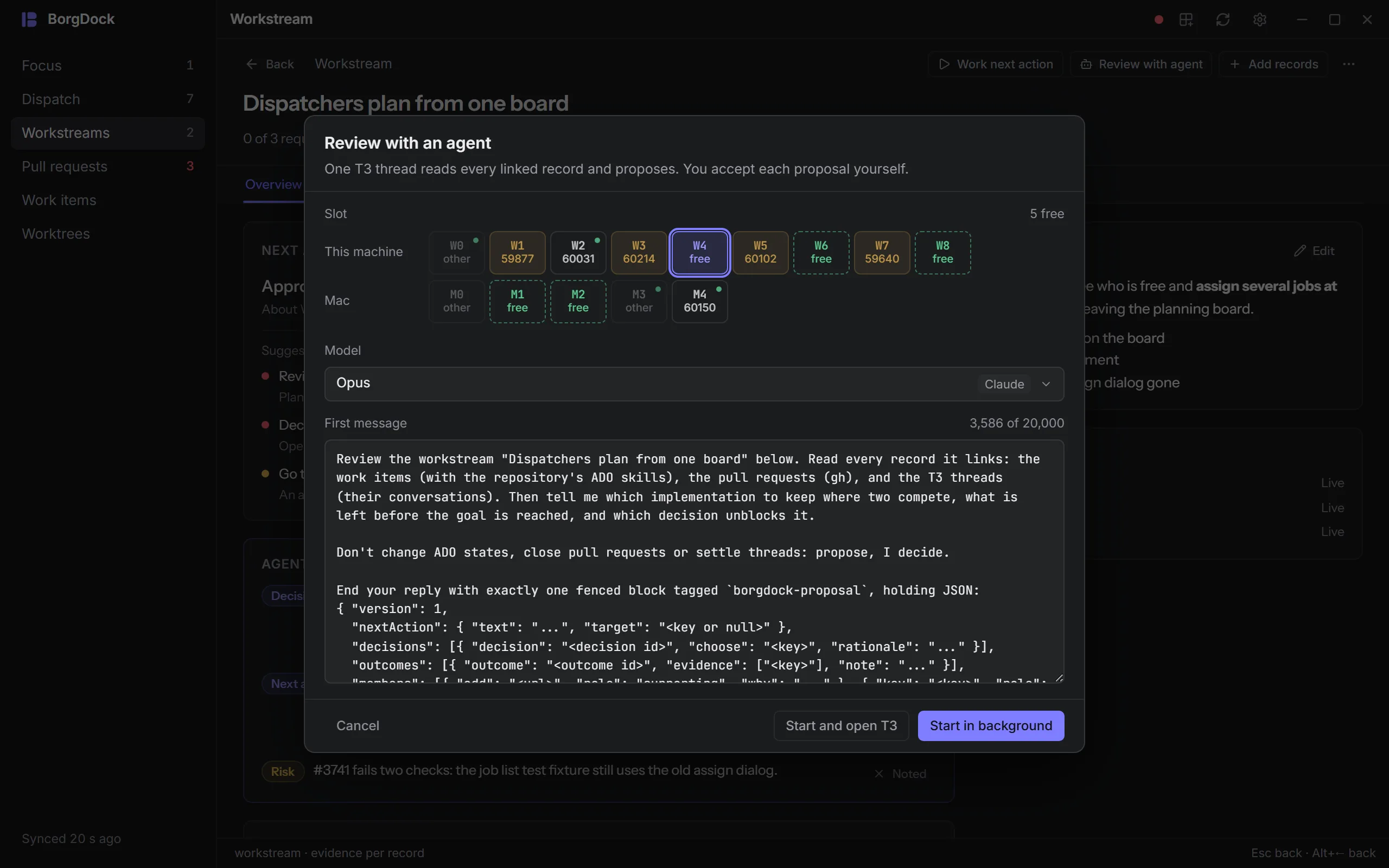Select Mac slot M3 other
1389x868 pixels.
tap(639, 302)
